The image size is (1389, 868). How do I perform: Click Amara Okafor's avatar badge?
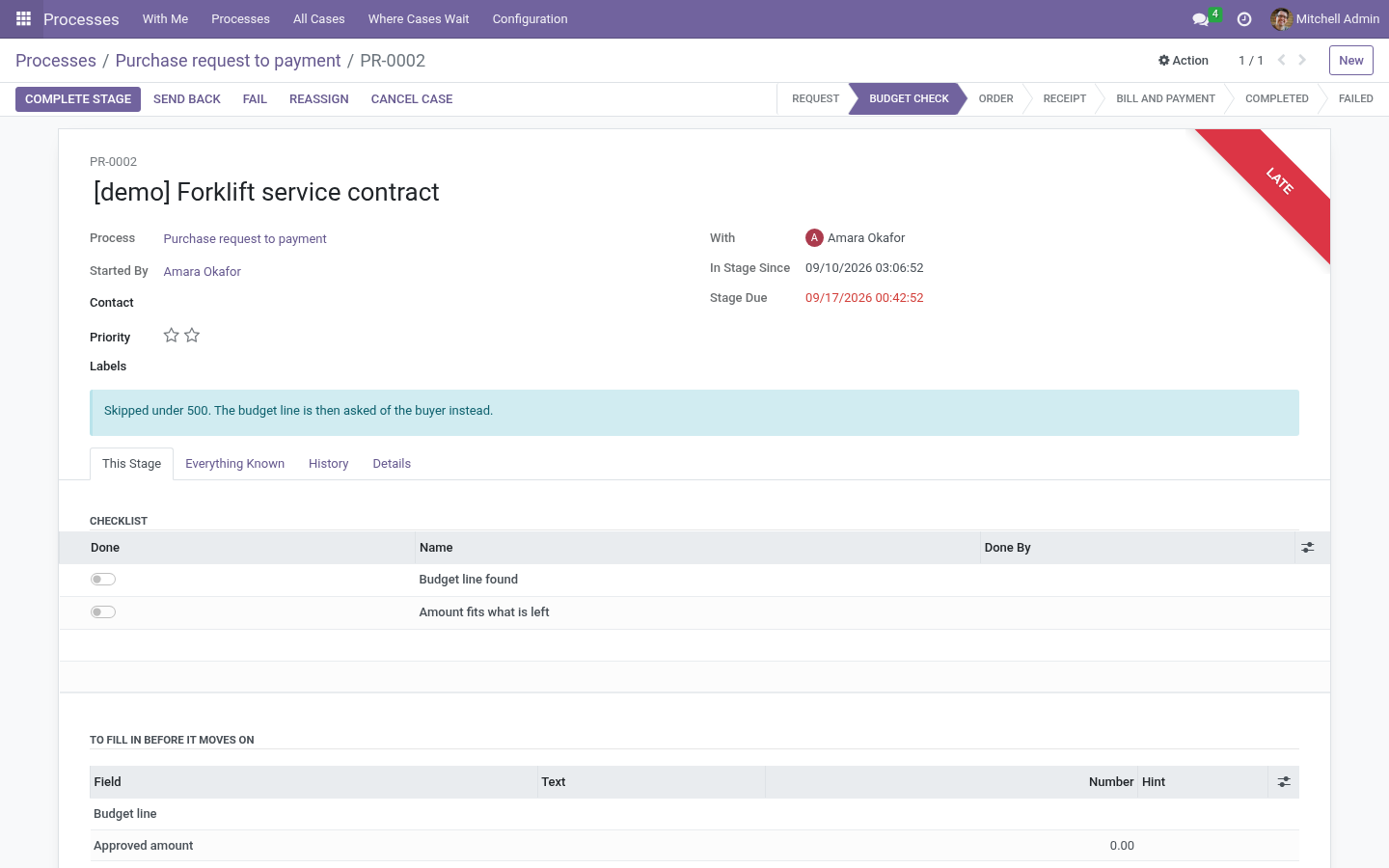(814, 238)
